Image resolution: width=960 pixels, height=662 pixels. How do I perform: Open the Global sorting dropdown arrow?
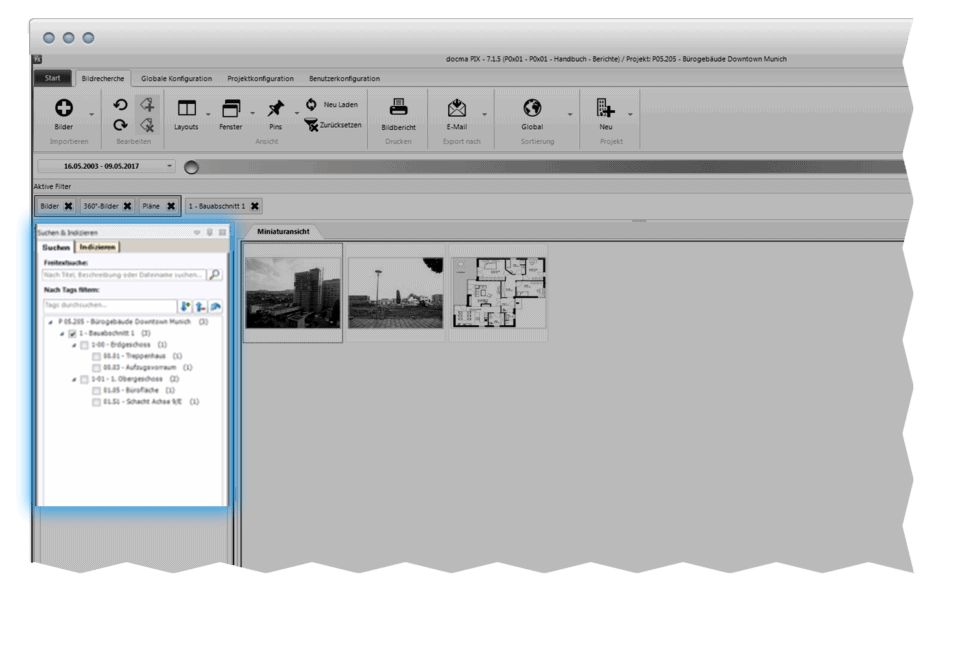[570, 115]
